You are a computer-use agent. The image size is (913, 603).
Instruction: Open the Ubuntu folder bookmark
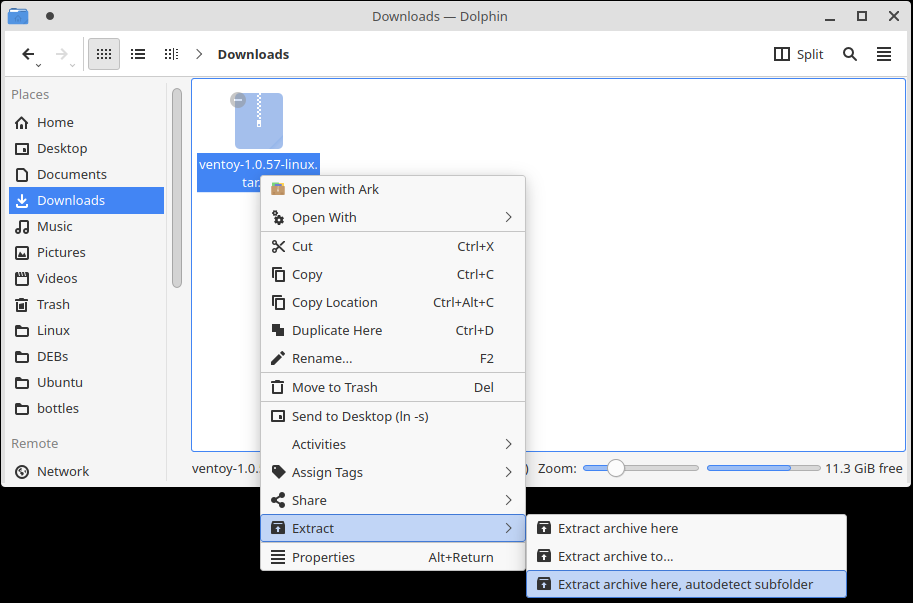[86, 382]
